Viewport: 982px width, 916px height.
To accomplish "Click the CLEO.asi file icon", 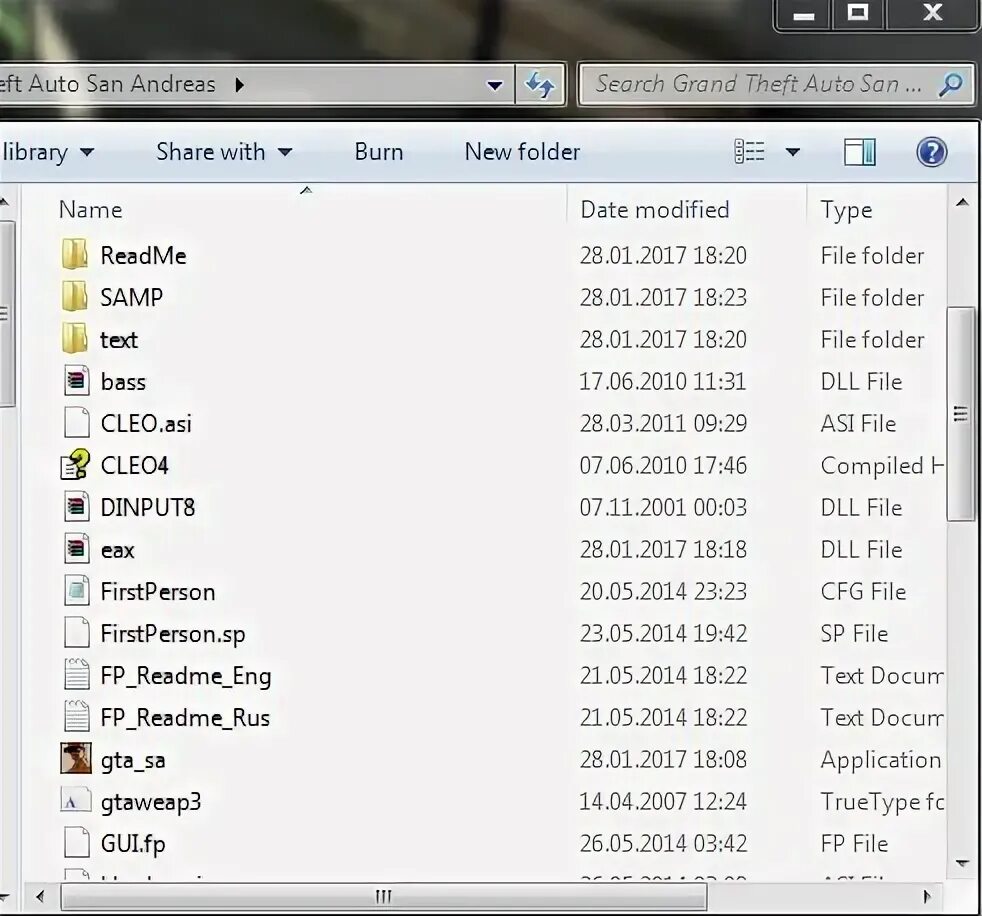I will click(x=76, y=423).
